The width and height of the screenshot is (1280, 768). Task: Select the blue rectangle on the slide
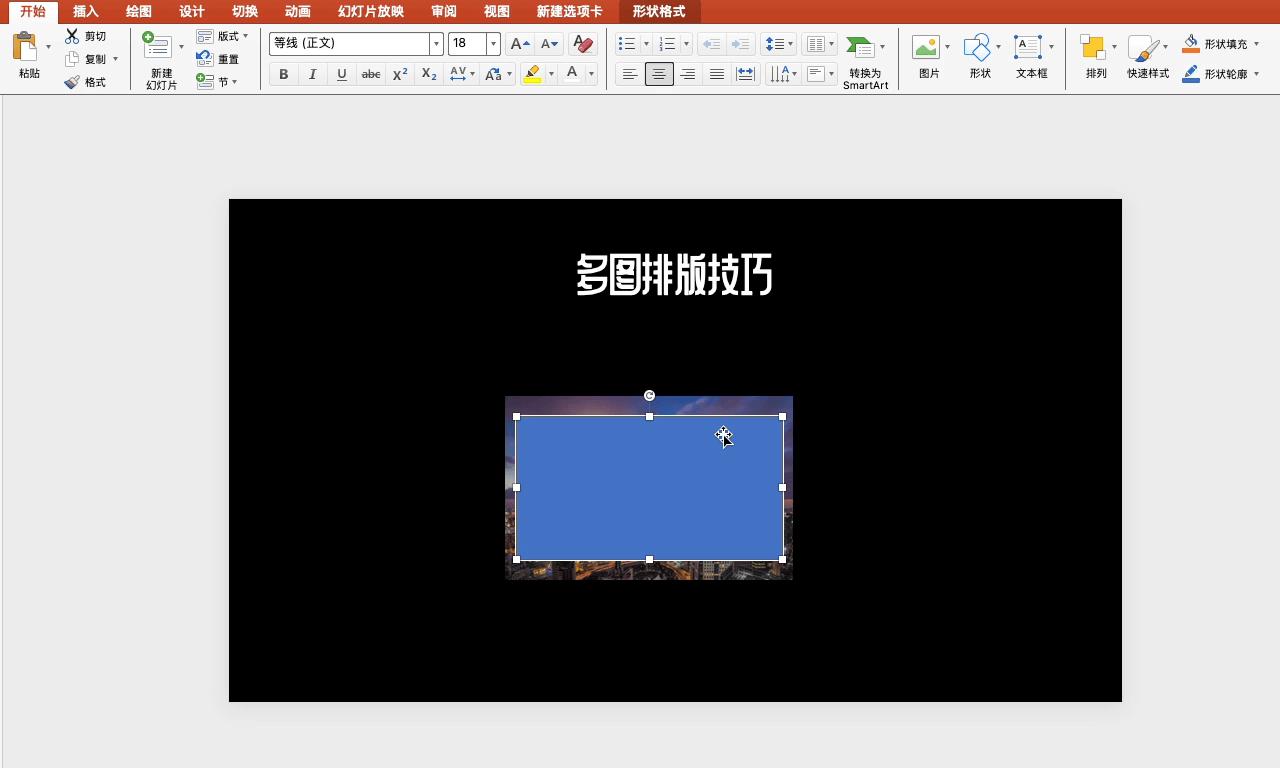tap(650, 487)
